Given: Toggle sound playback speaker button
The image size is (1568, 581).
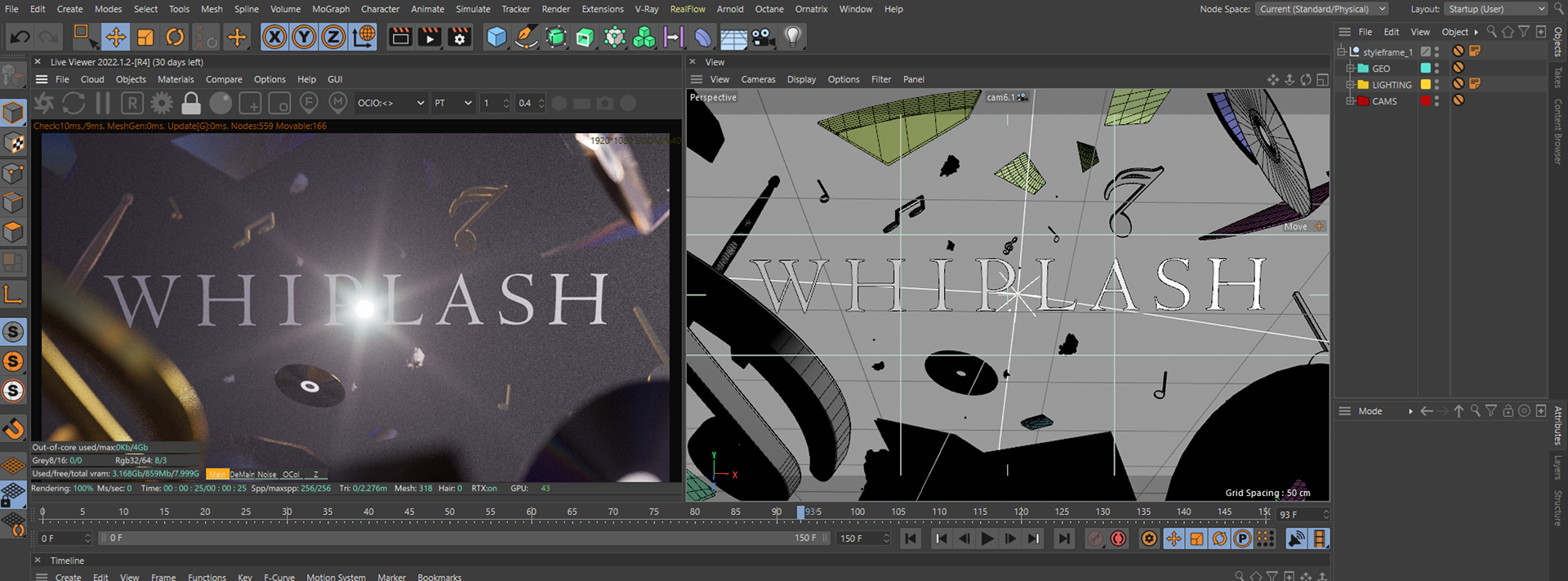Looking at the screenshot, I should [x=1296, y=539].
